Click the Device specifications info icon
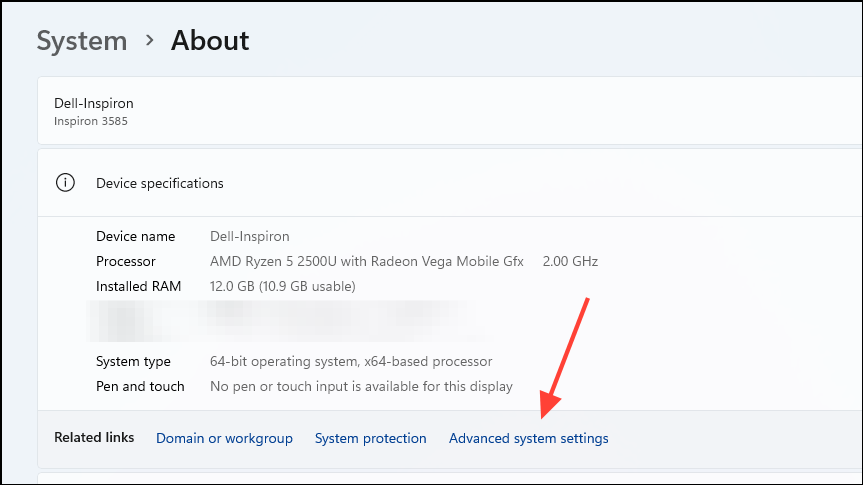The height and width of the screenshot is (485, 863). [x=65, y=183]
